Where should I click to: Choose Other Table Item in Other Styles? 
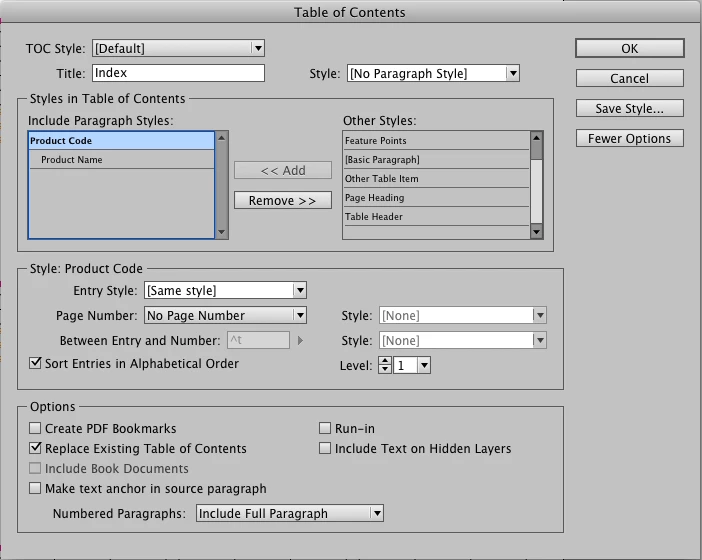pyautogui.click(x=437, y=179)
